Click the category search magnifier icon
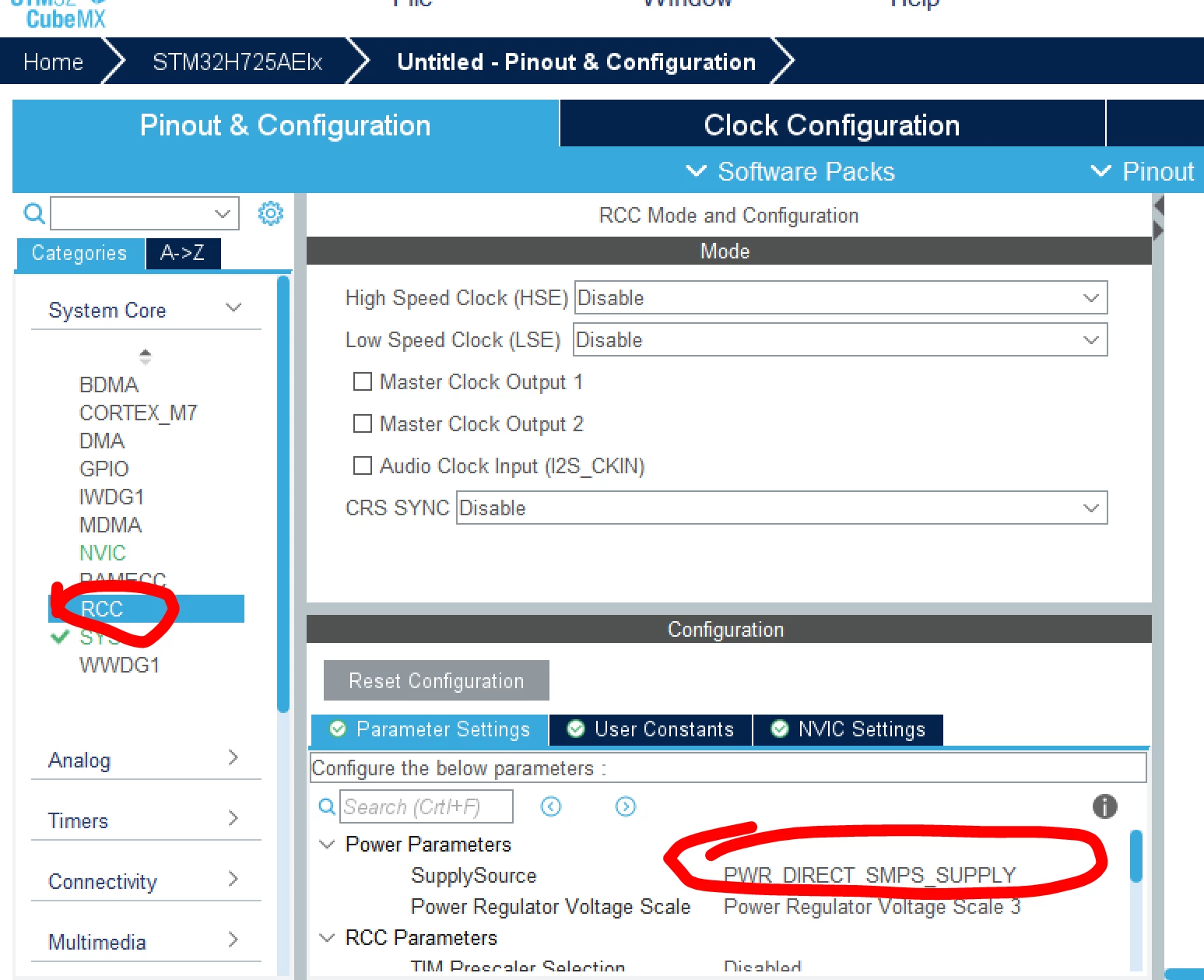 34,213
